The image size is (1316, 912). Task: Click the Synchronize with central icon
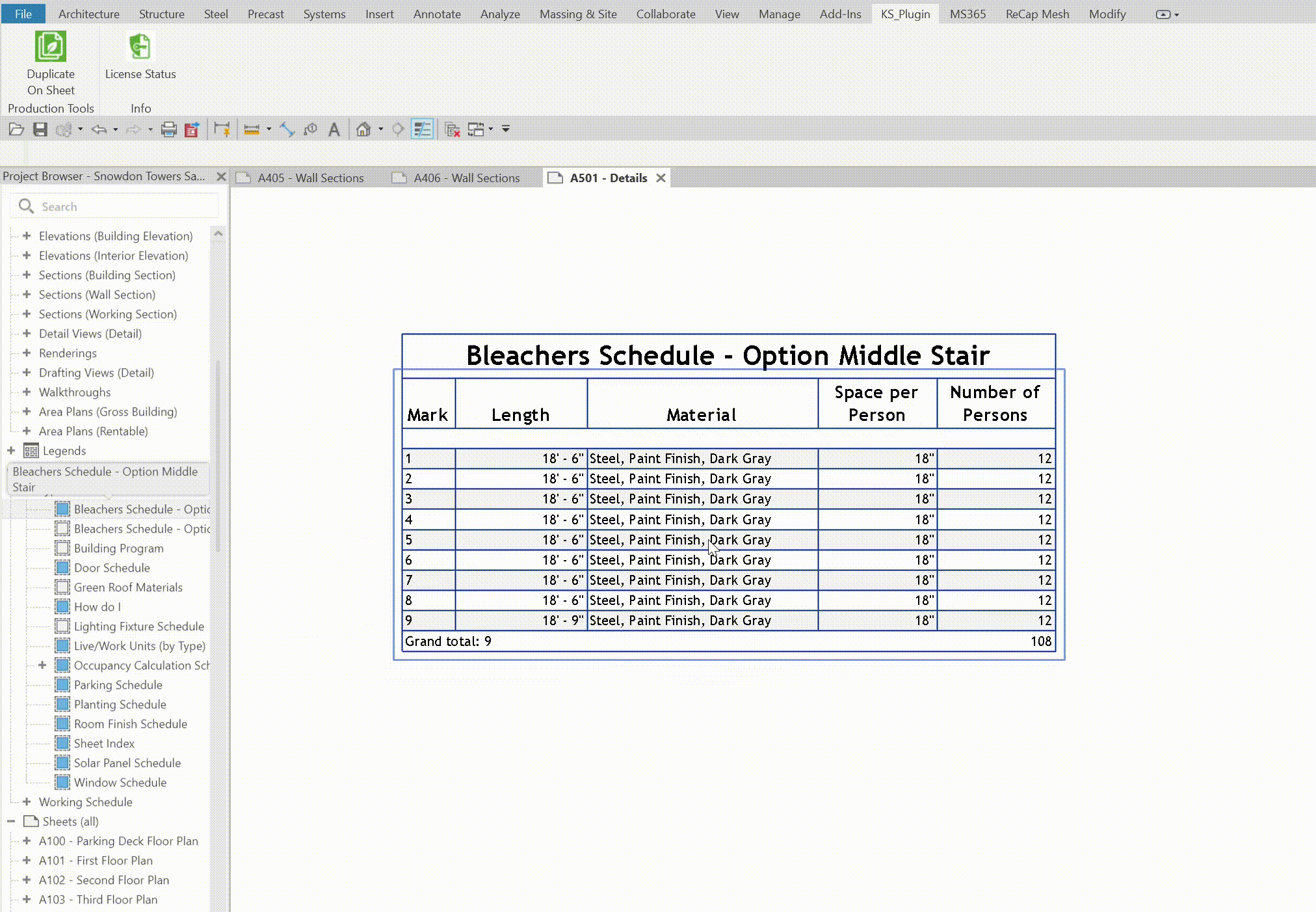click(x=64, y=129)
